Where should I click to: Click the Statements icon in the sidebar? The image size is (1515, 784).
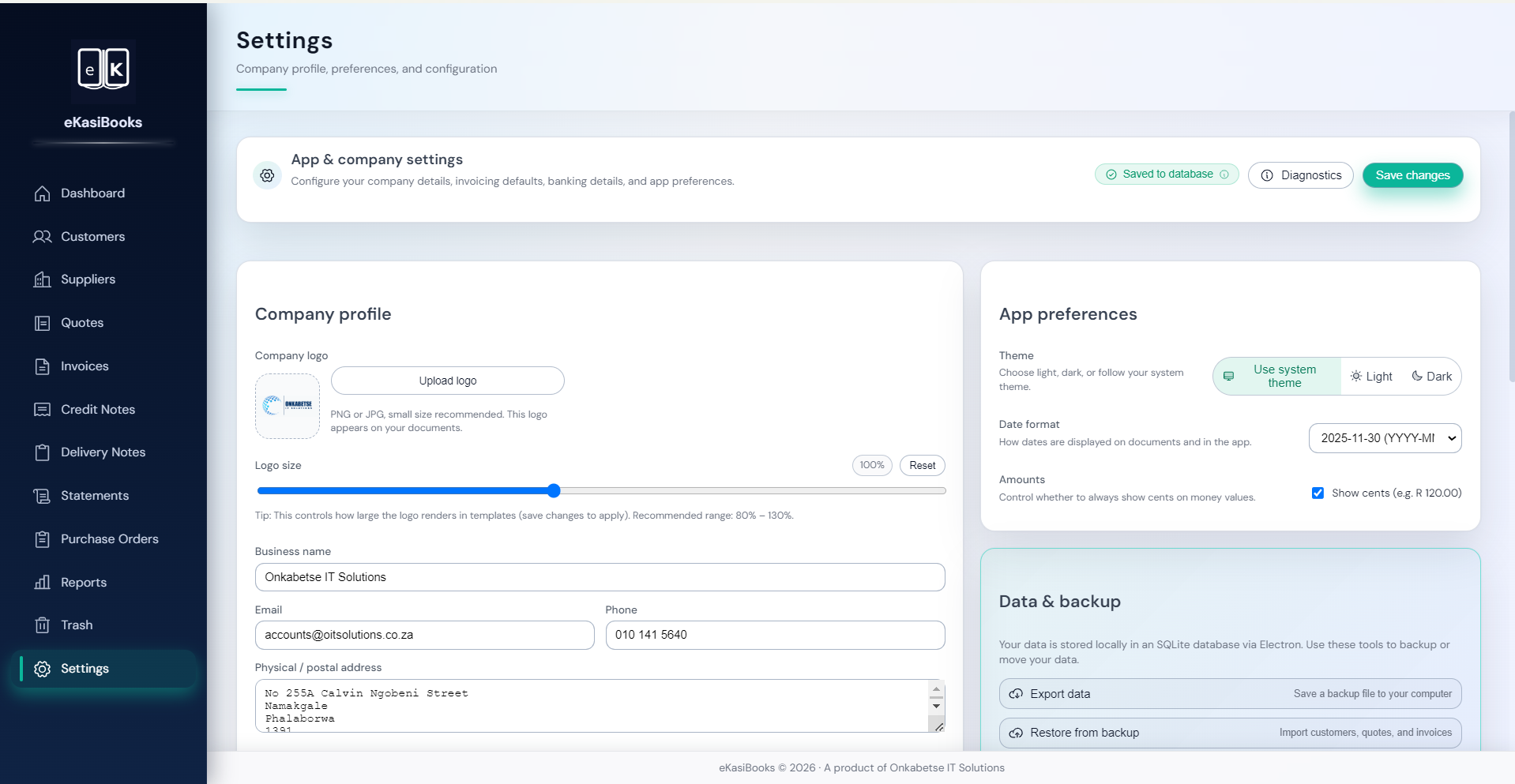click(x=43, y=495)
